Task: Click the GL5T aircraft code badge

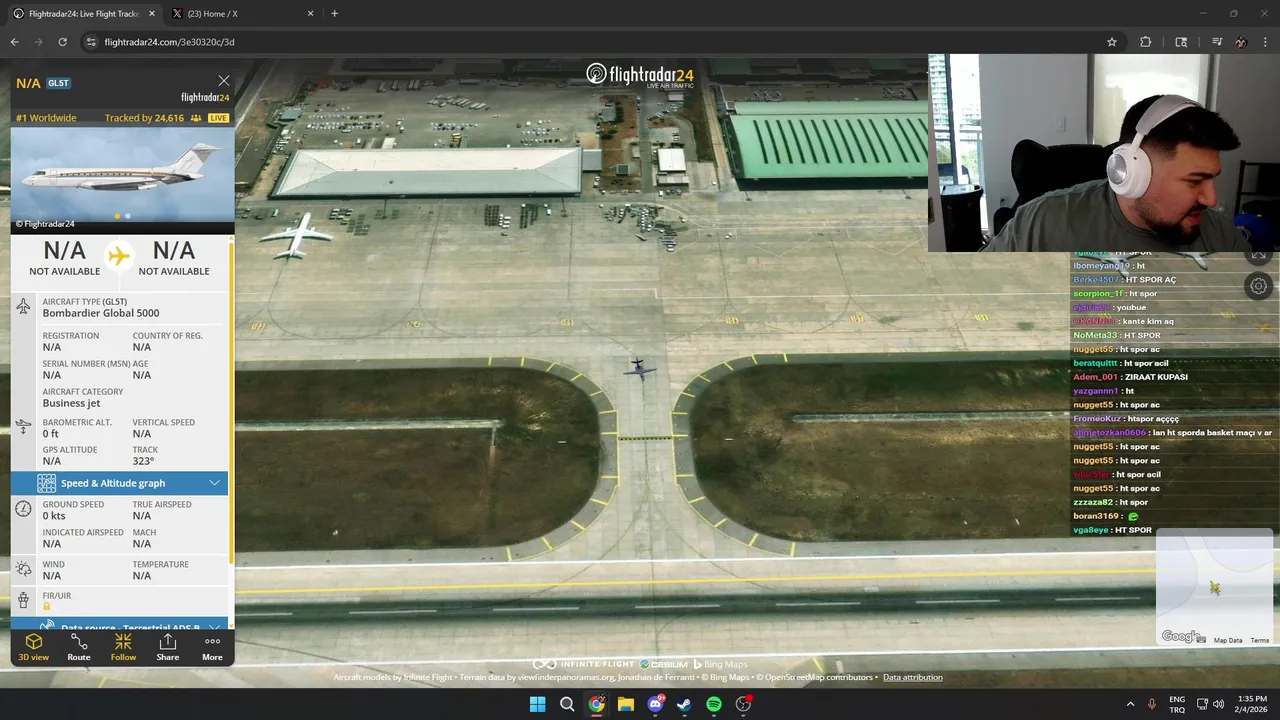Action: click(x=58, y=83)
